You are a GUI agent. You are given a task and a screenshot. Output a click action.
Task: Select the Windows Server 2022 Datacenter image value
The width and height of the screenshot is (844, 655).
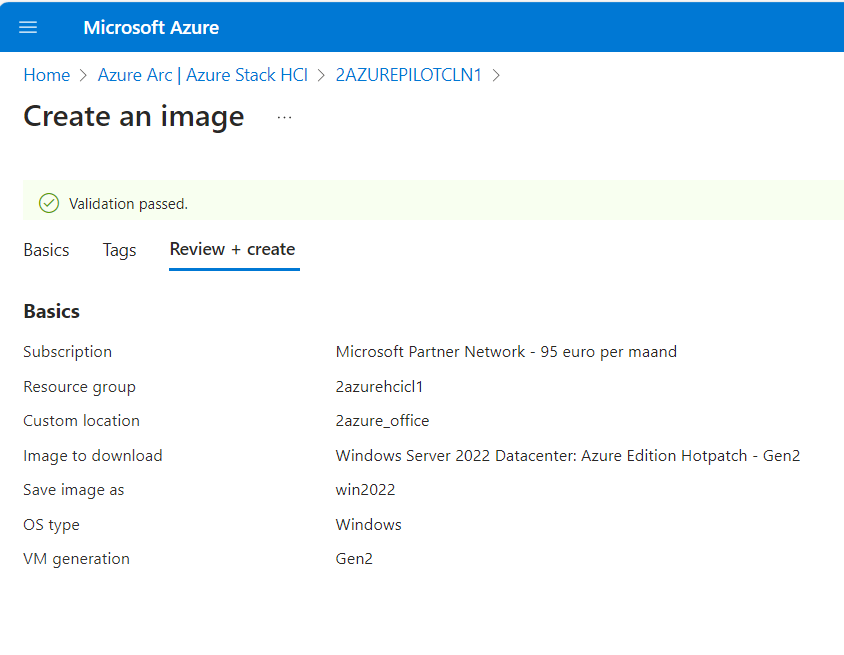[568, 456]
